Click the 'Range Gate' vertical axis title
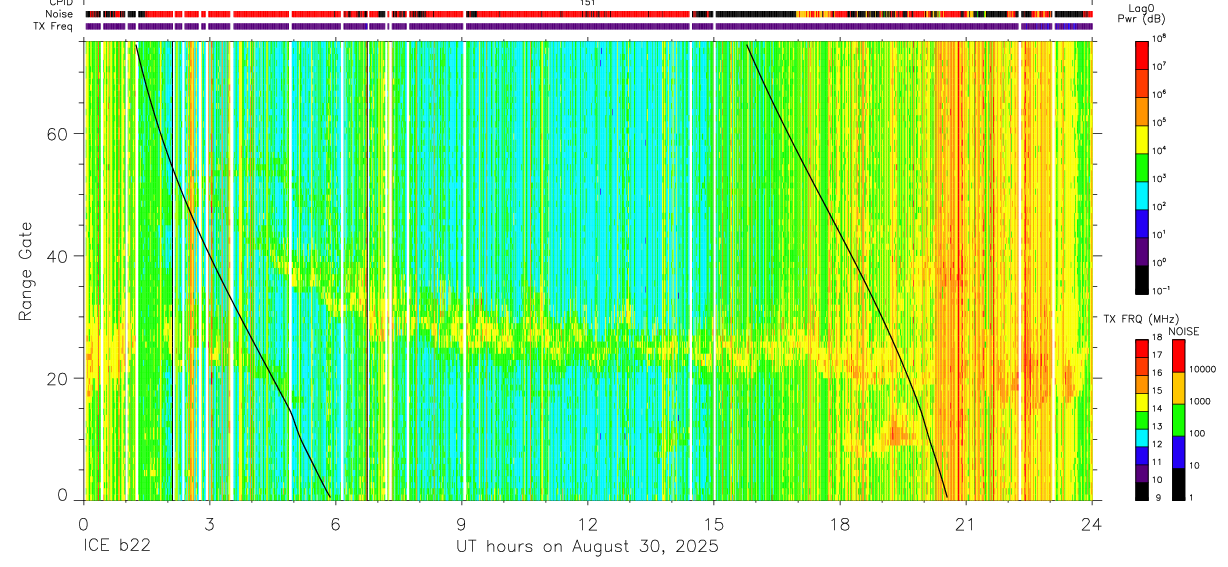 pos(26,270)
